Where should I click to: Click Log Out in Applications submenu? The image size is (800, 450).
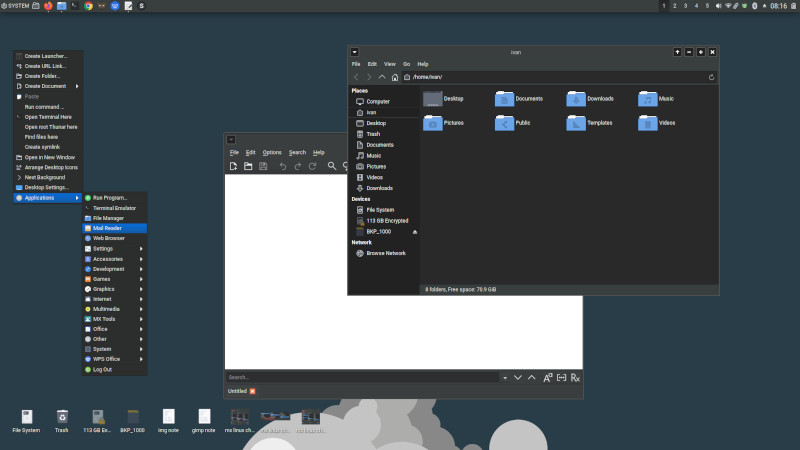click(x=115, y=369)
